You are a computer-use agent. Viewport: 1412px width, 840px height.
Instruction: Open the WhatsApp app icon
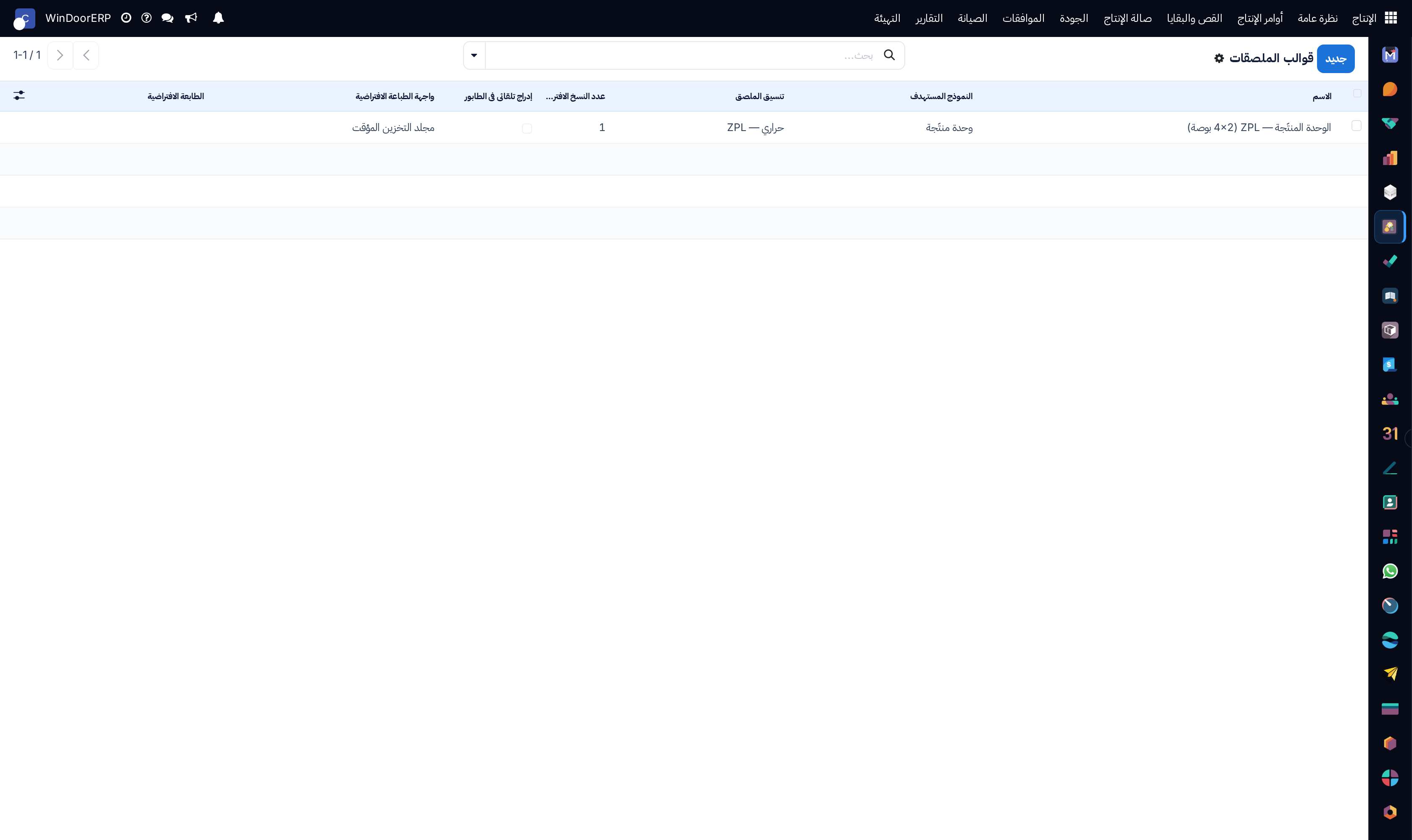pyautogui.click(x=1390, y=571)
